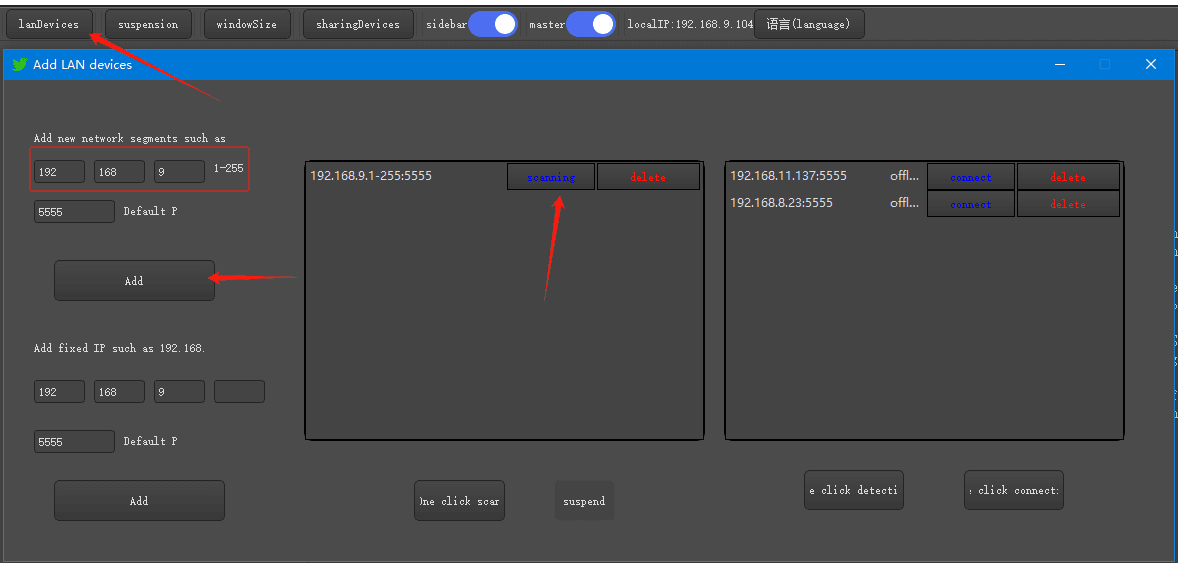Click the localIP 192.168.9.104 text
The image size is (1178, 563).
(x=690, y=24)
